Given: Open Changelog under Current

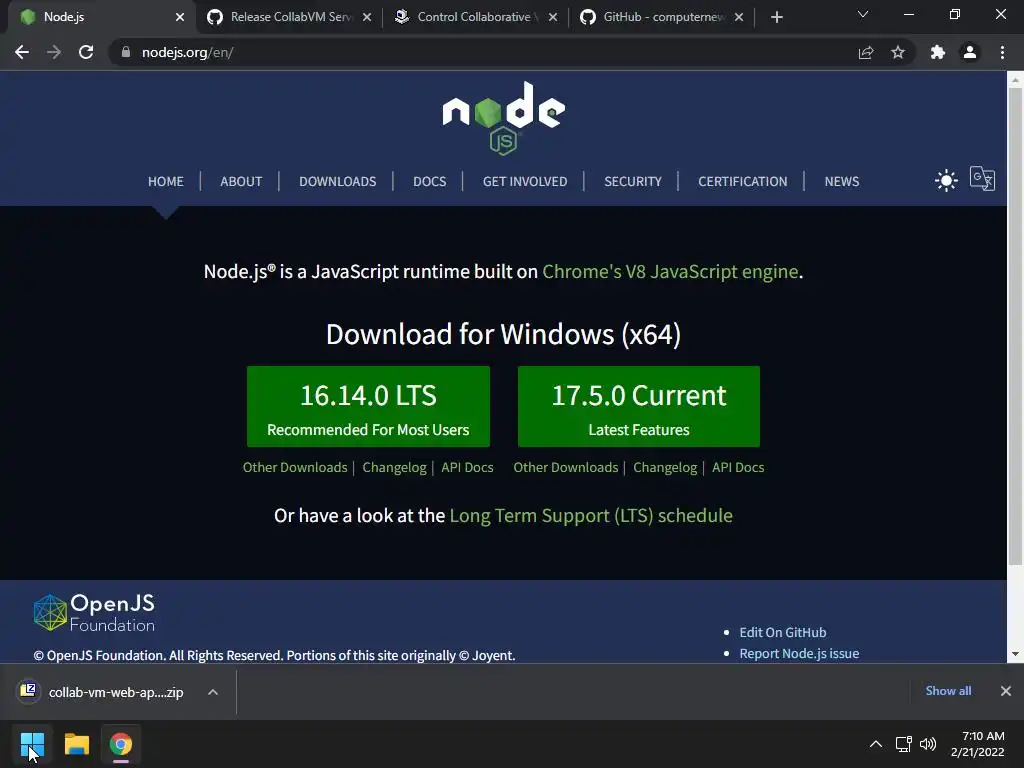Looking at the screenshot, I should (665, 468).
